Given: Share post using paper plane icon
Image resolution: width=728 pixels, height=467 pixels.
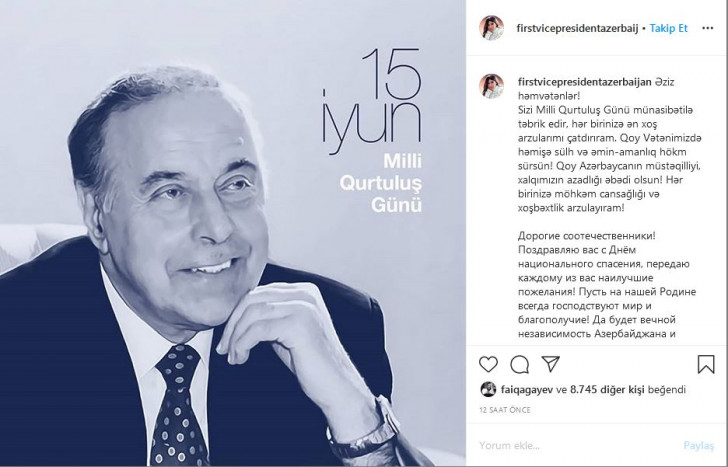Looking at the screenshot, I should (551, 364).
